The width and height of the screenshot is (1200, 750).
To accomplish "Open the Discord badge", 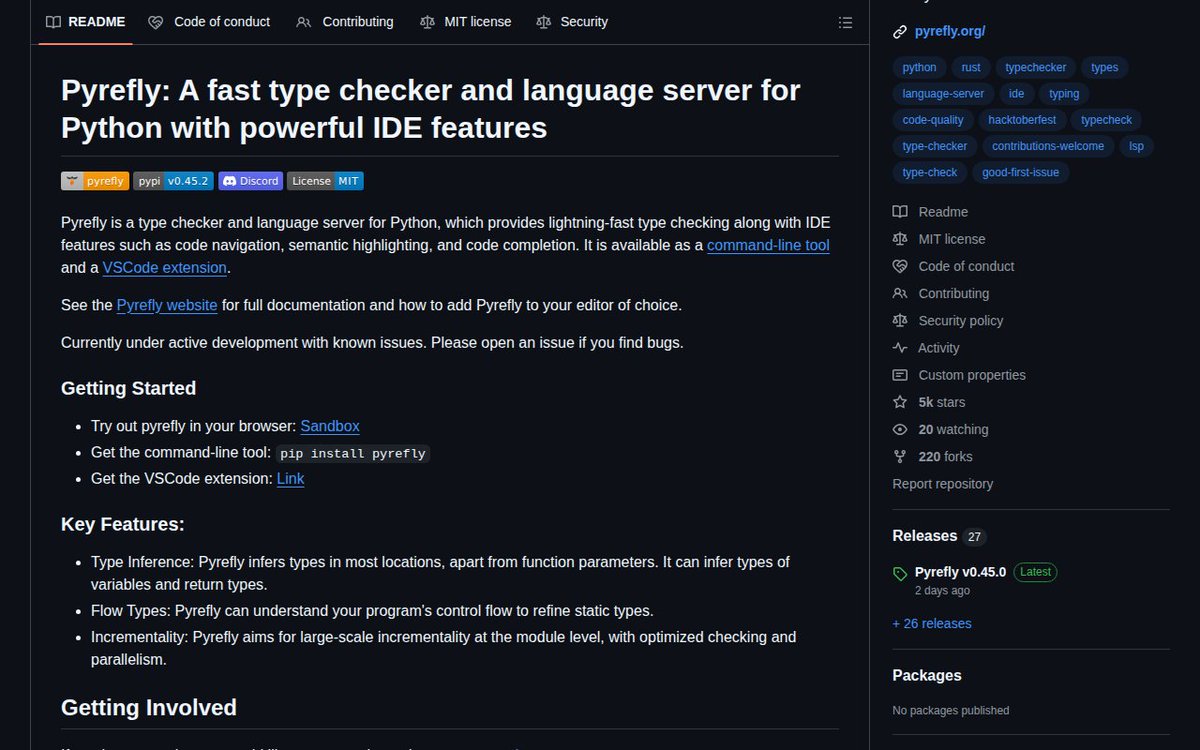I will click(250, 181).
